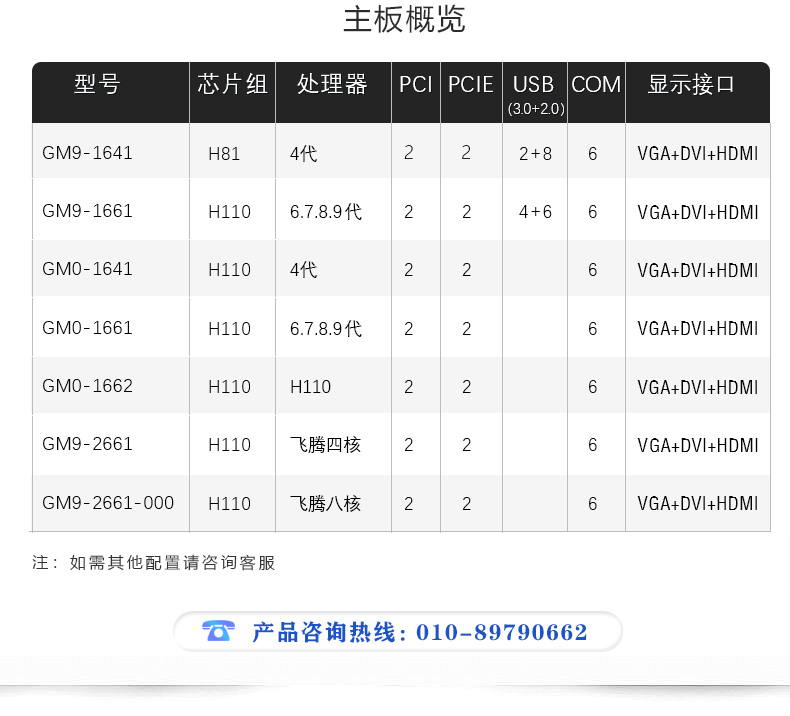This screenshot has width=790, height=716.
Task: Click the 4+6 USB cell
Action: coord(535,212)
